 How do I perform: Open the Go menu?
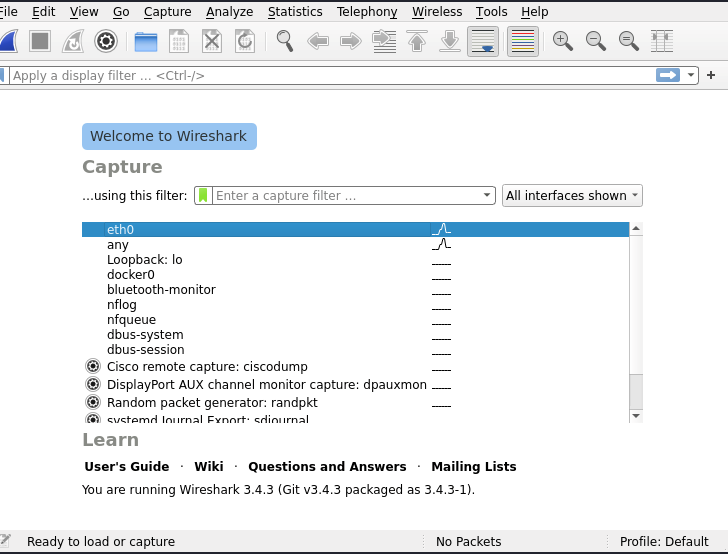[121, 12]
